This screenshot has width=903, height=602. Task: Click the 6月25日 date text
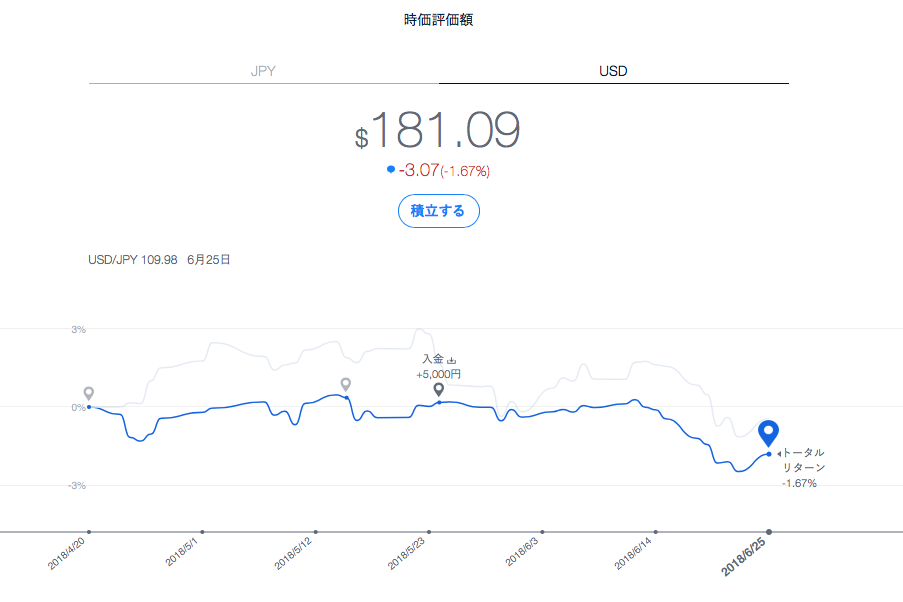(208, 260)
